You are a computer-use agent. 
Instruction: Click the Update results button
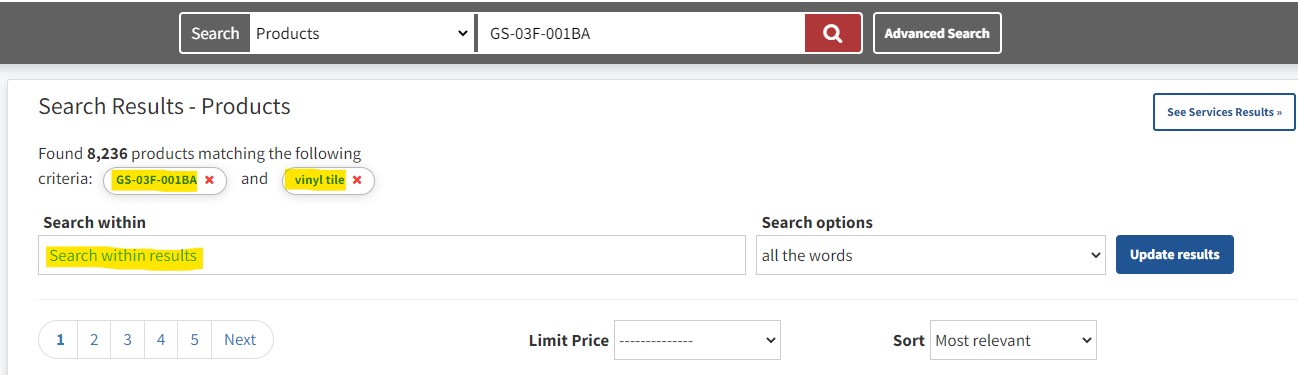(x=1175, y=255)
